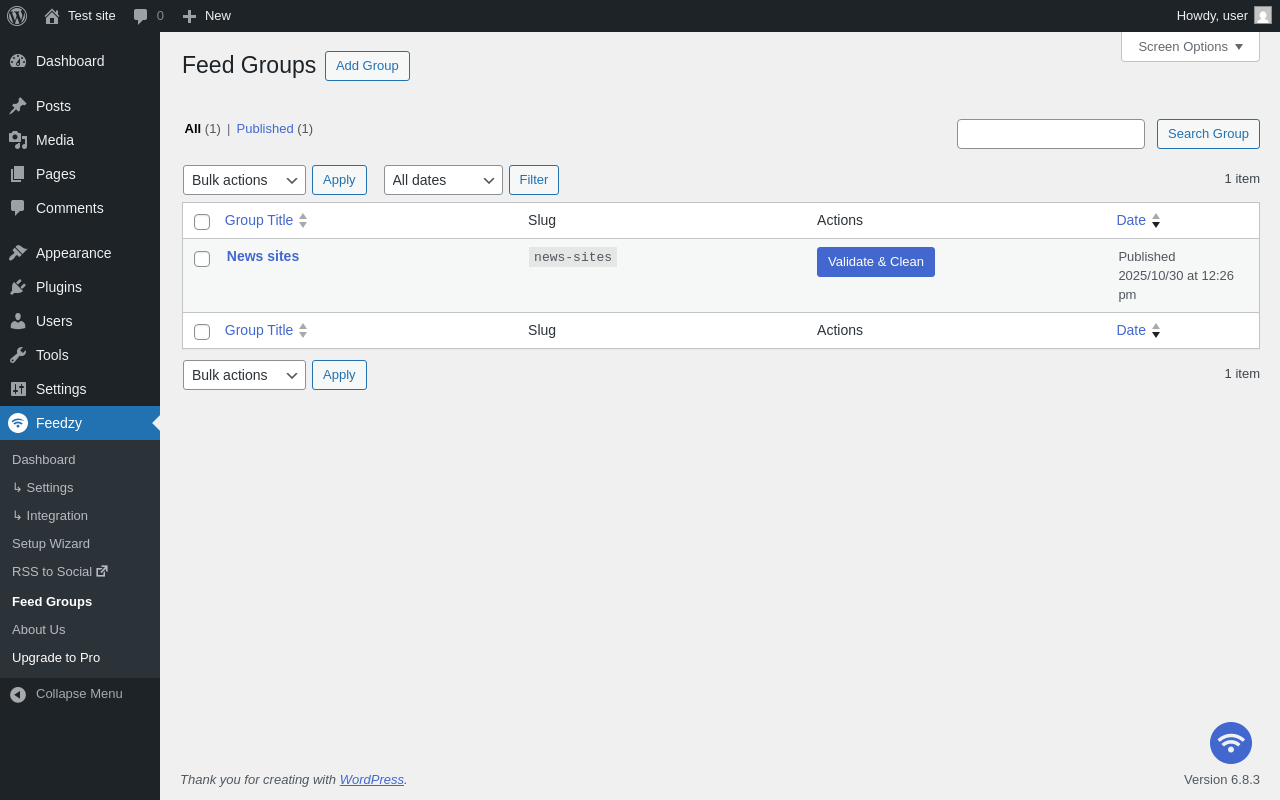Screen dimensions: 1280x800
Task: Expand the Screen Options panel
Action: [1190, 46]
